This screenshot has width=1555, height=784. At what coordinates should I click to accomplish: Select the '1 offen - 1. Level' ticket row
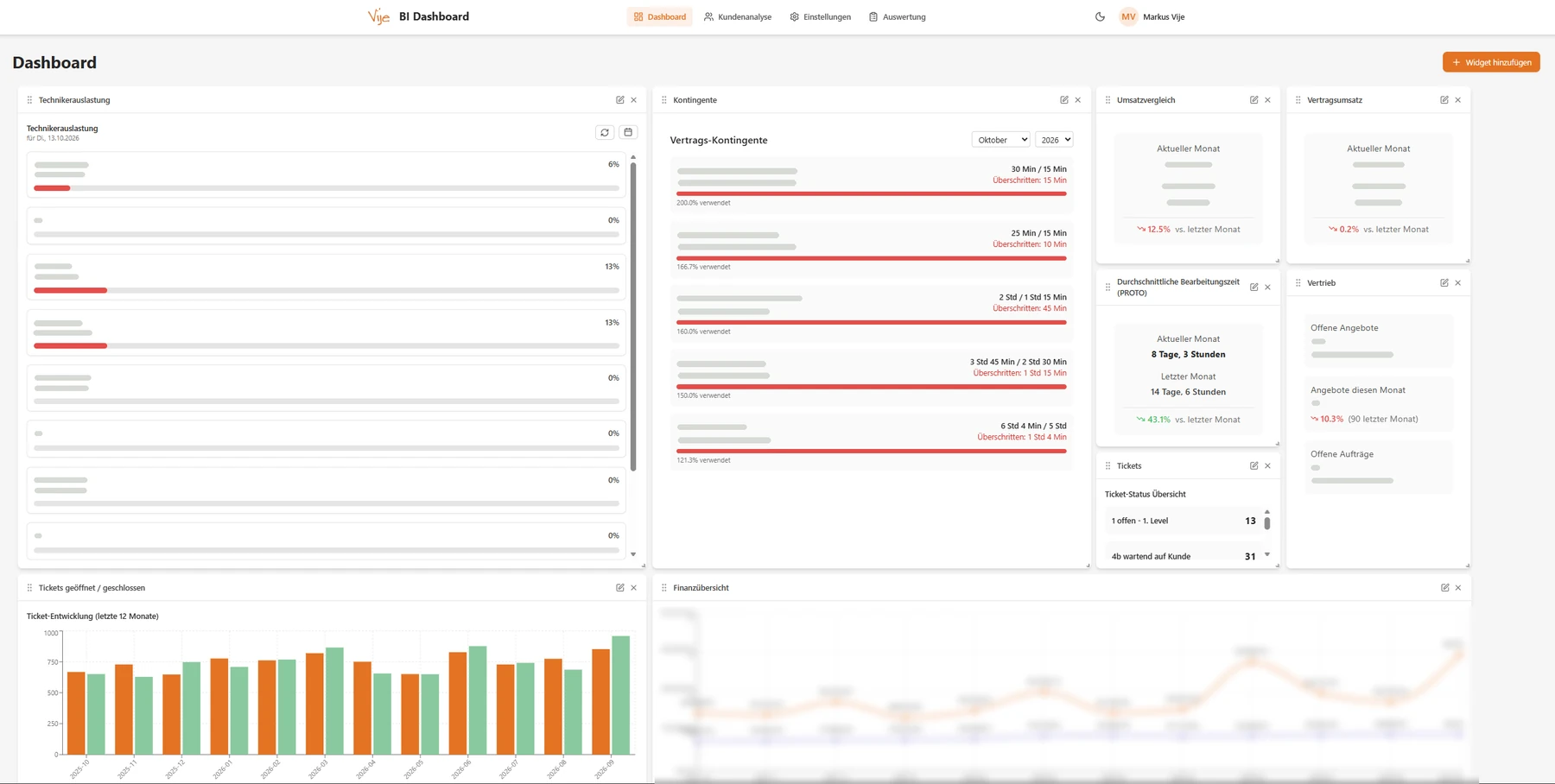(x=1183, y=521)
